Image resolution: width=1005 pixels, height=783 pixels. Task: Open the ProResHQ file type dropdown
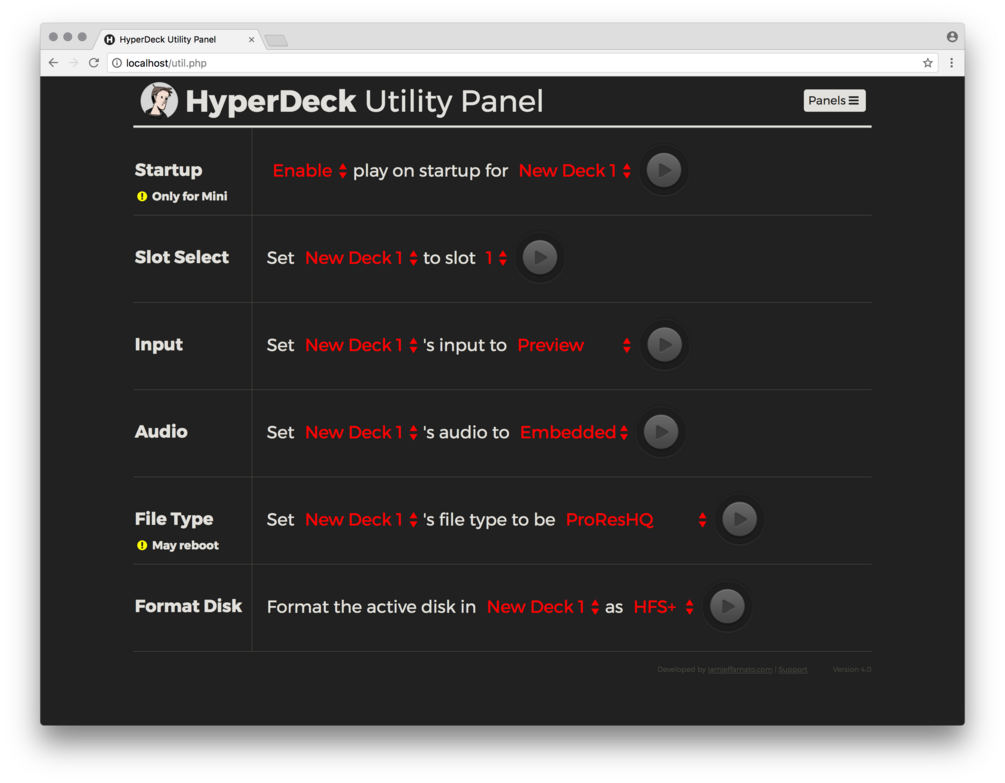pyautogui.click(x=636, y=519)
